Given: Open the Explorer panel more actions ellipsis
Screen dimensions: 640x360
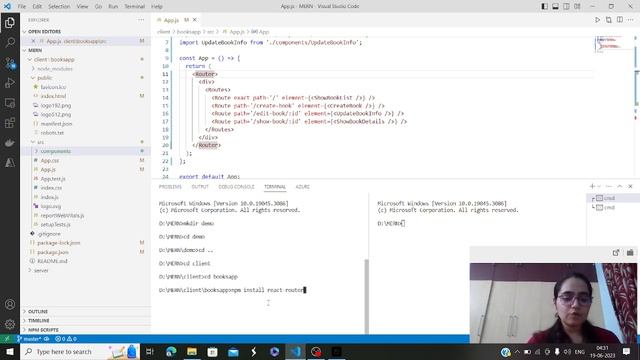Looking at the screenshot, I should (x=141, y=20).
